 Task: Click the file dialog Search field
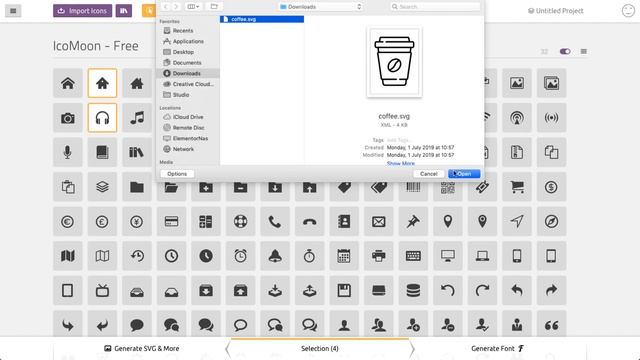435,7
